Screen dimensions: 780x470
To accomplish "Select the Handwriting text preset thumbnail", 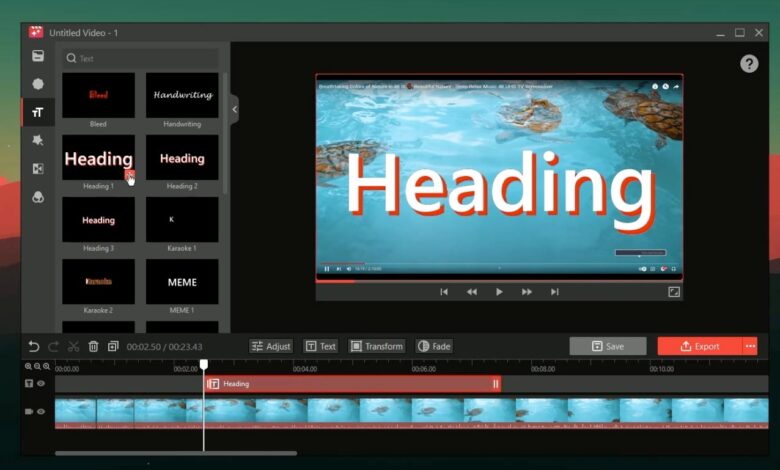I will pos(182,95).
